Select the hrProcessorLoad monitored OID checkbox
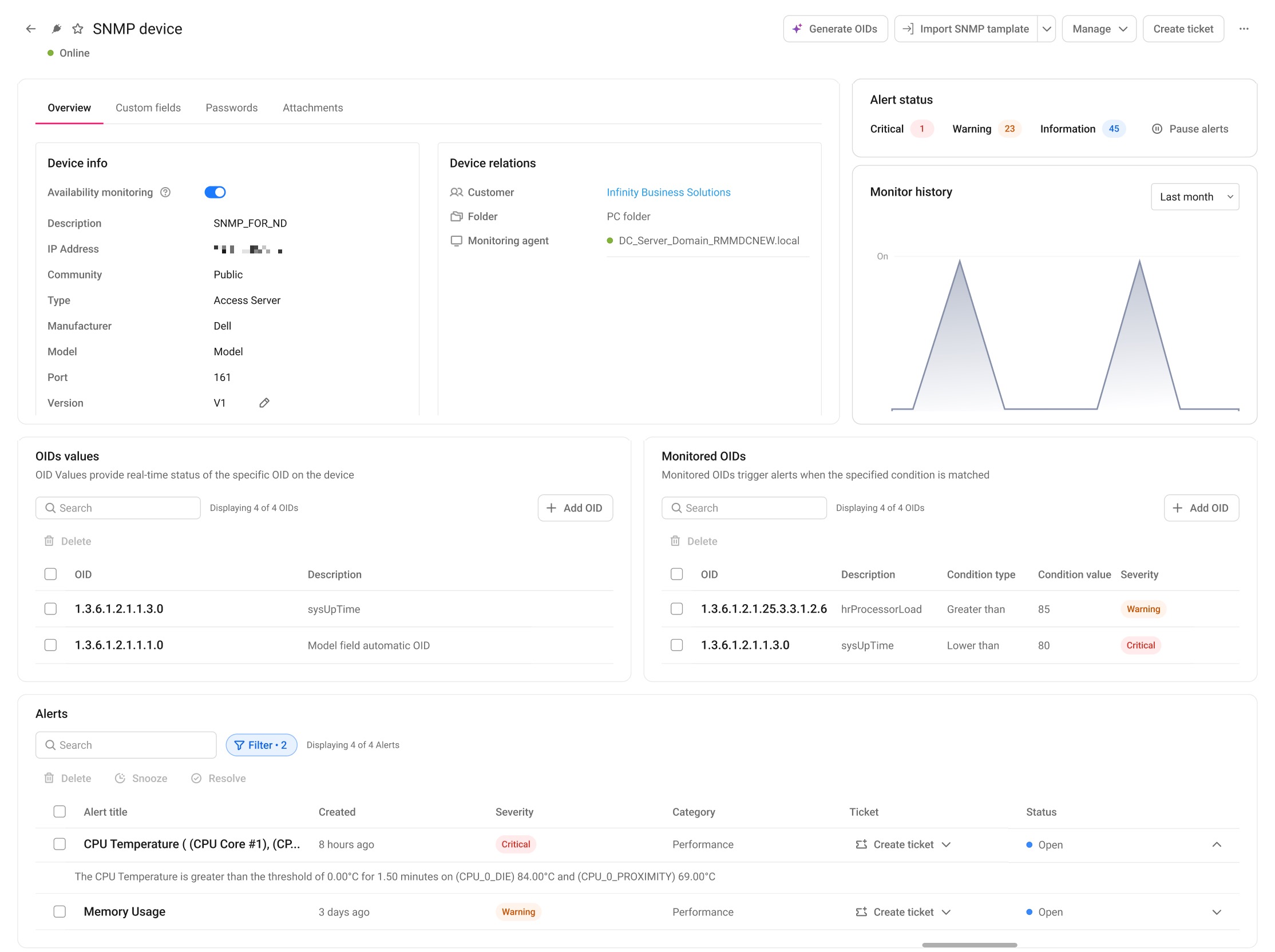 coord(676,609)
